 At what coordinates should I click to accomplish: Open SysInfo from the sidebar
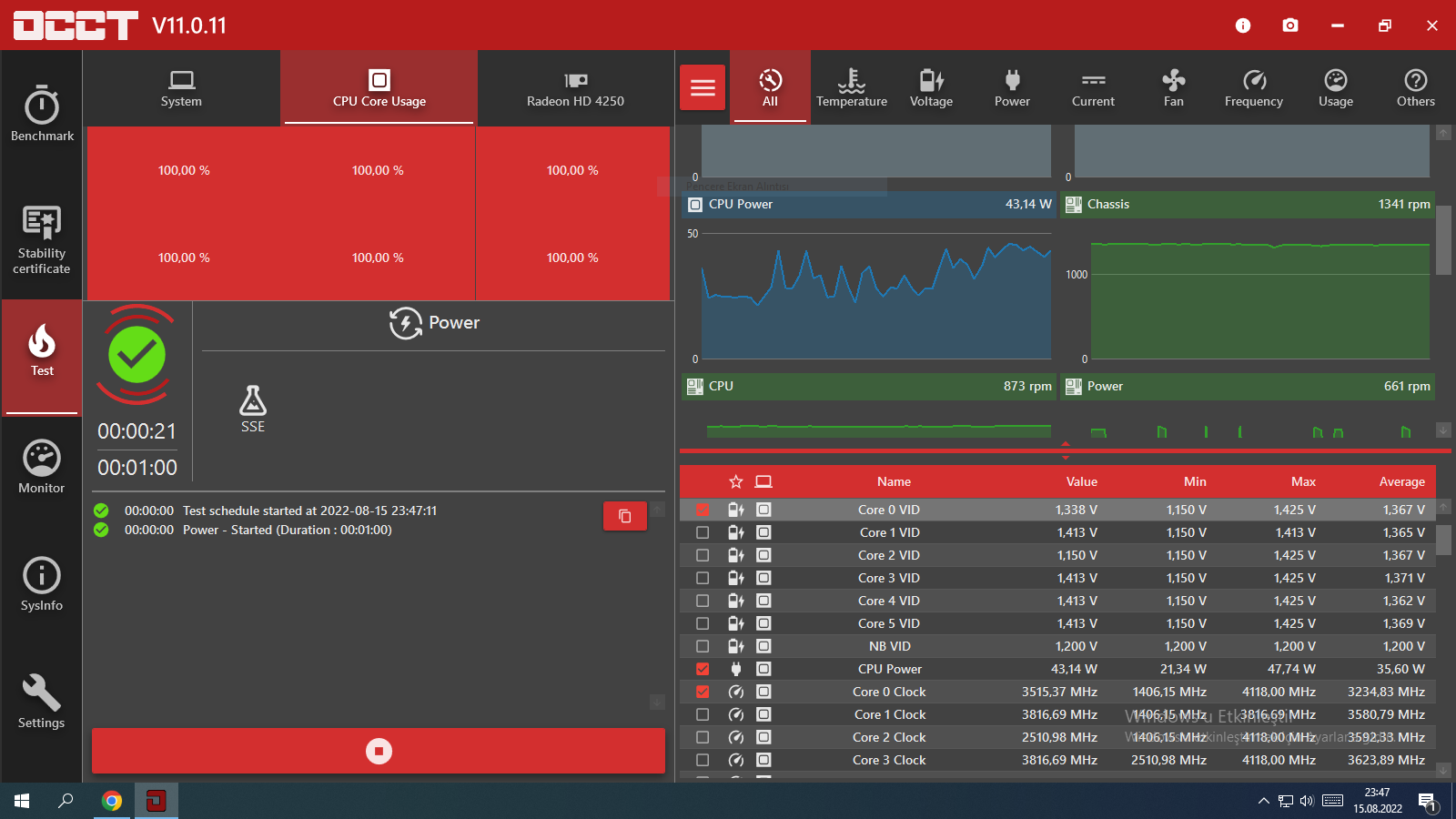coord(42,584)
